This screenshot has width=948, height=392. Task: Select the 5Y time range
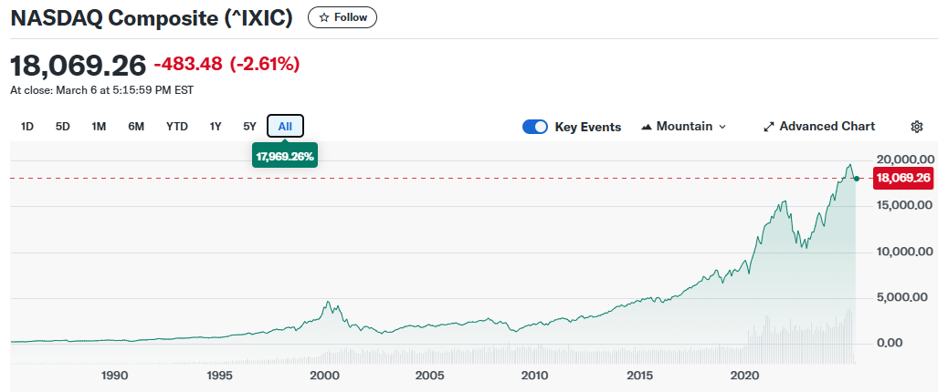(x=250, y=126)
